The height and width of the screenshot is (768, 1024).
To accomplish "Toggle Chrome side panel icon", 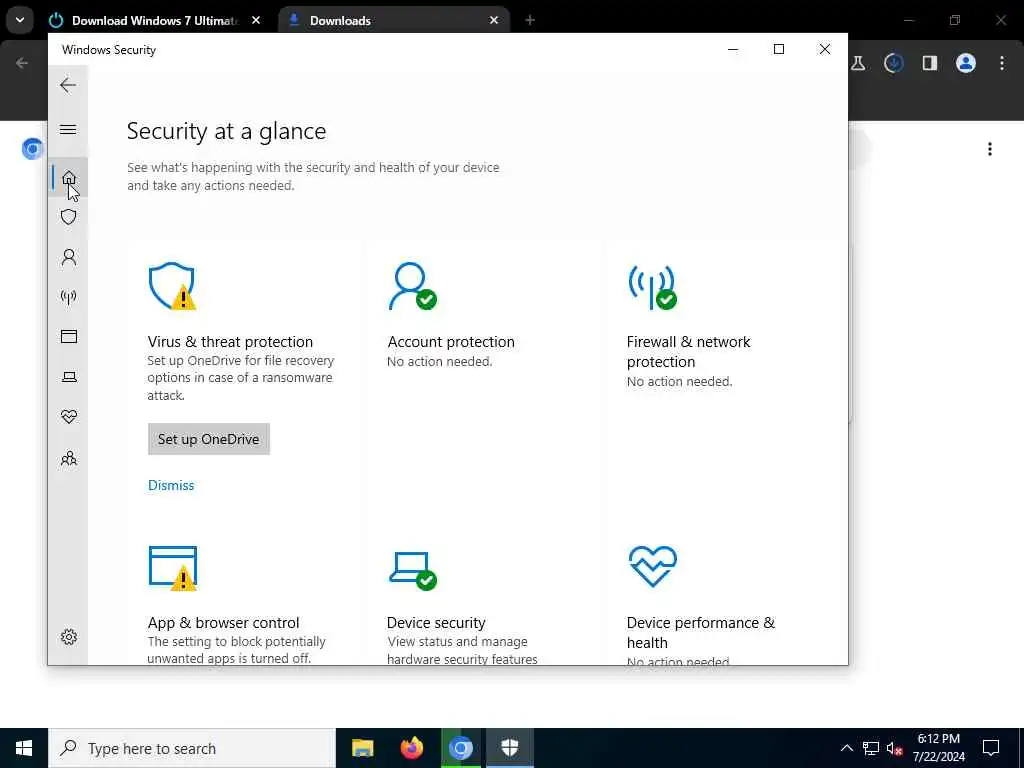I will tap(930, 63).
